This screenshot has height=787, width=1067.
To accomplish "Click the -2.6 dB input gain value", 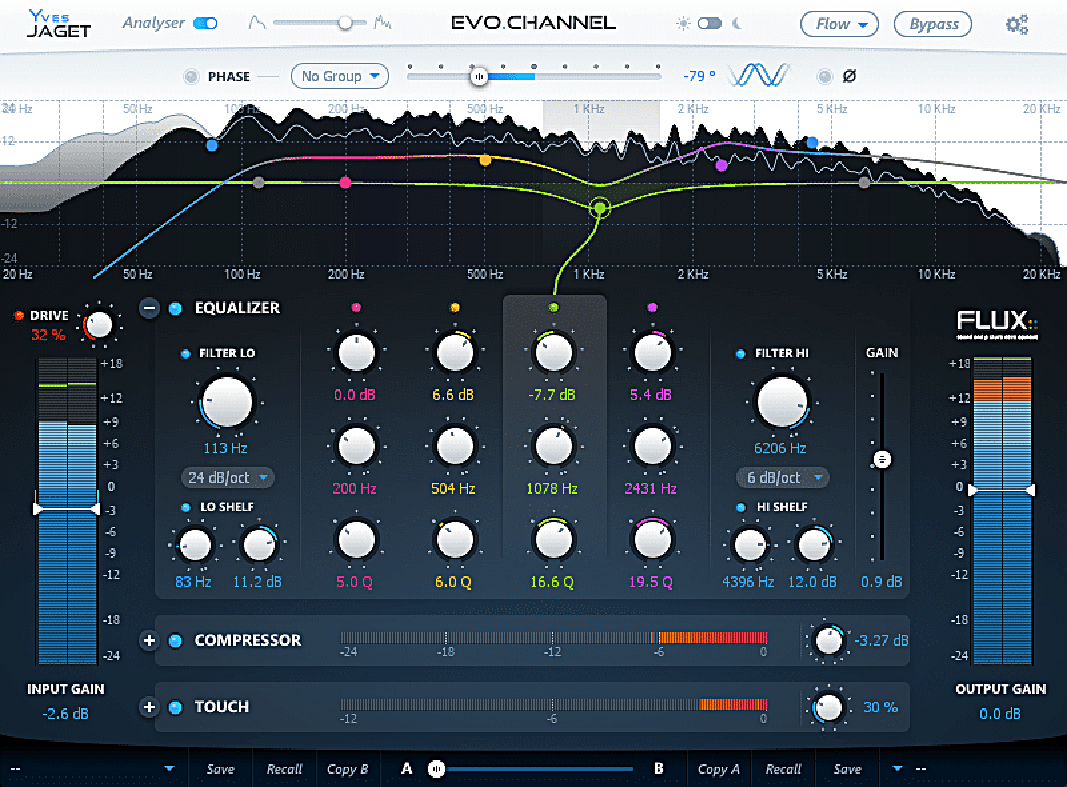I will point(65,714).
